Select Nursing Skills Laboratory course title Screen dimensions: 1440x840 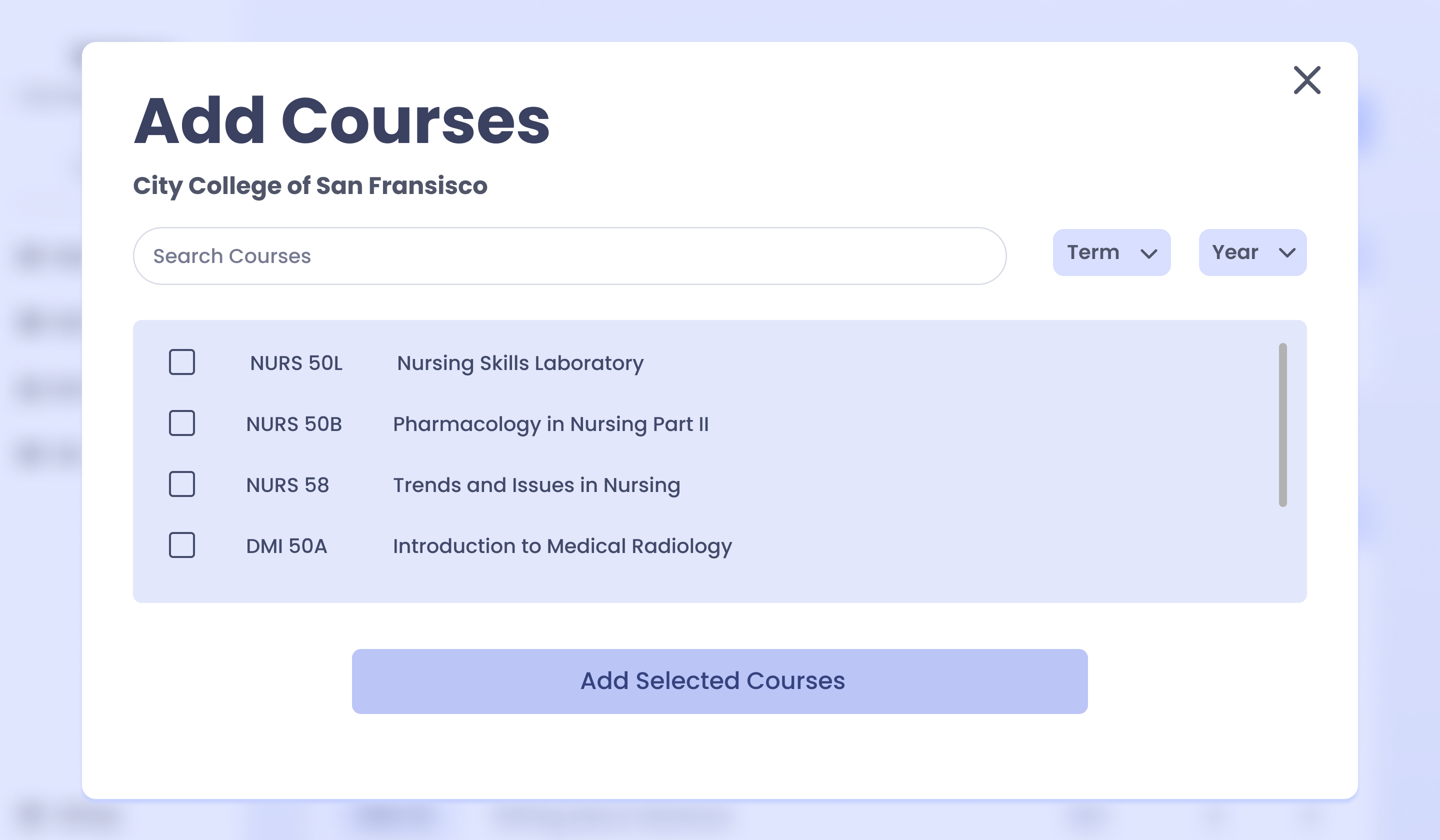[520, 363]
